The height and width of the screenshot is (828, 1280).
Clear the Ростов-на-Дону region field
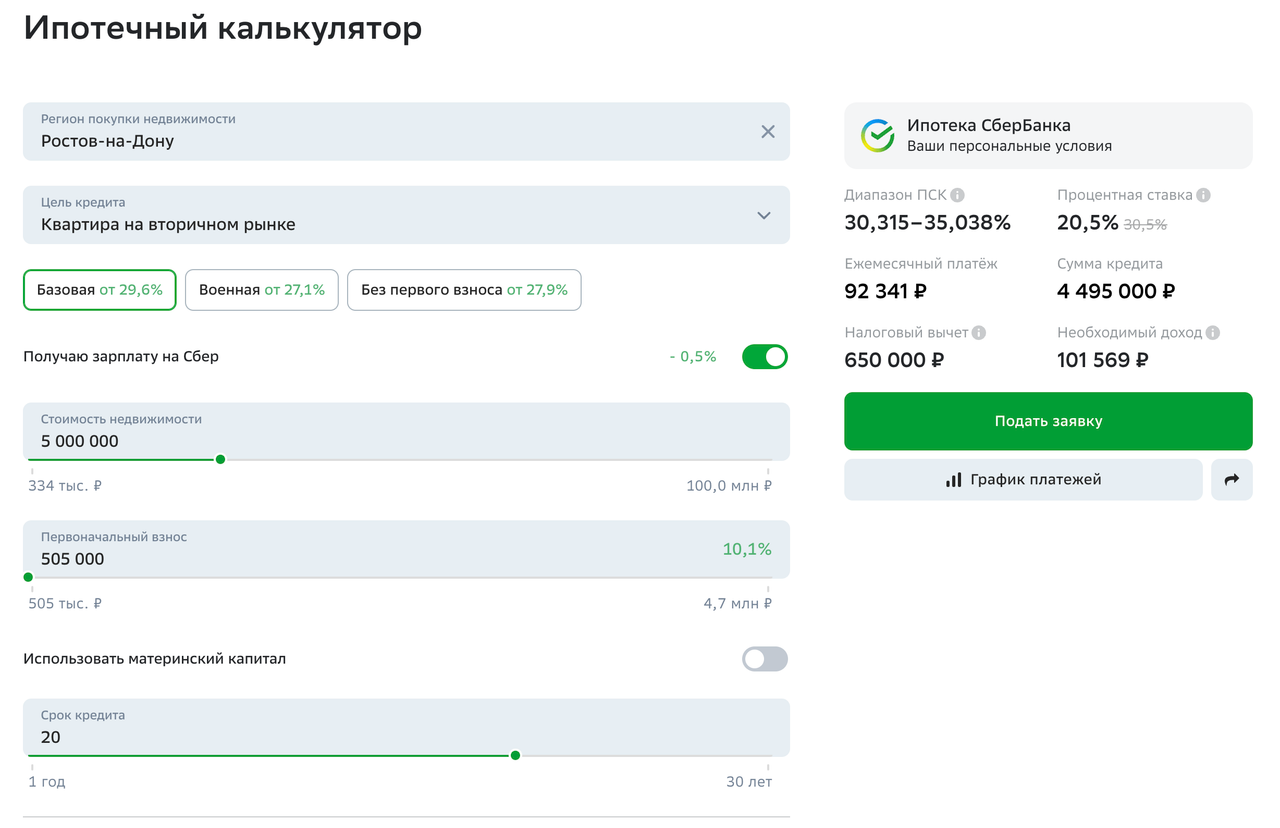(768, 132)
